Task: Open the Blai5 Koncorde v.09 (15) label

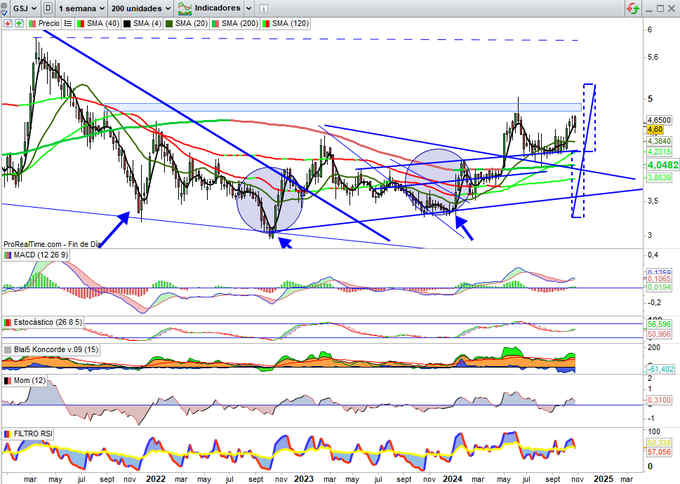Action: click(56, 349)
